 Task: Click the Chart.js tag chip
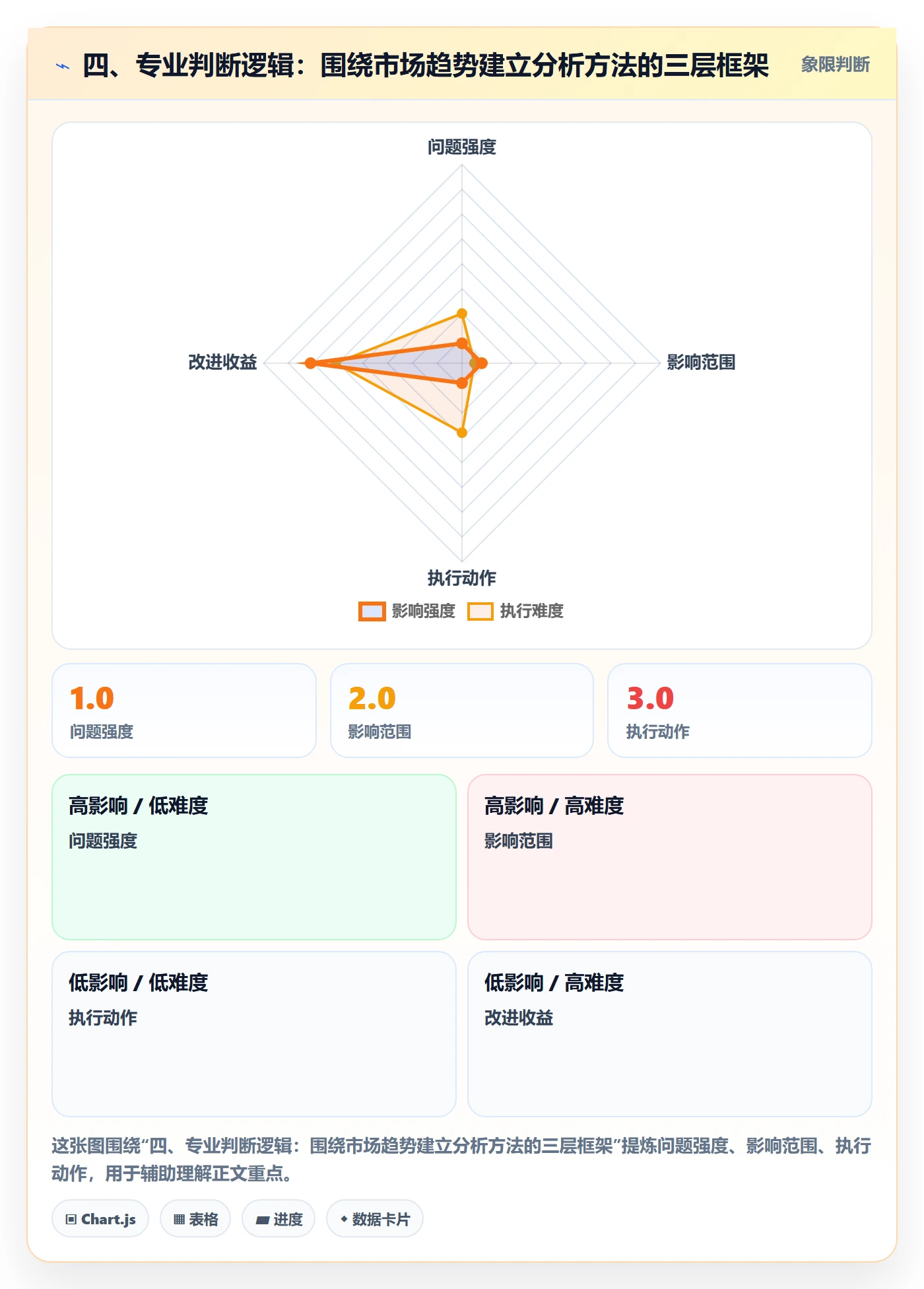tap(100, 1219)
